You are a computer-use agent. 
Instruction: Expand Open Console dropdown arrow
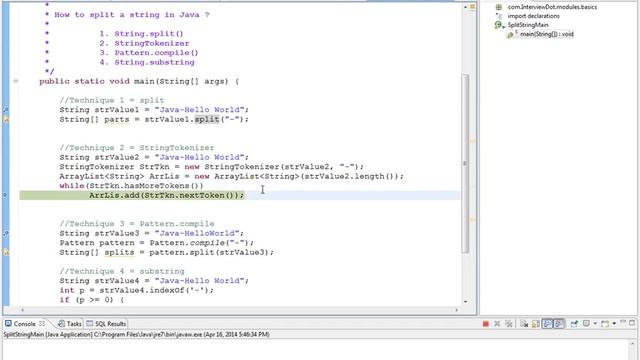pyautogui.click(x=614, y=324)
